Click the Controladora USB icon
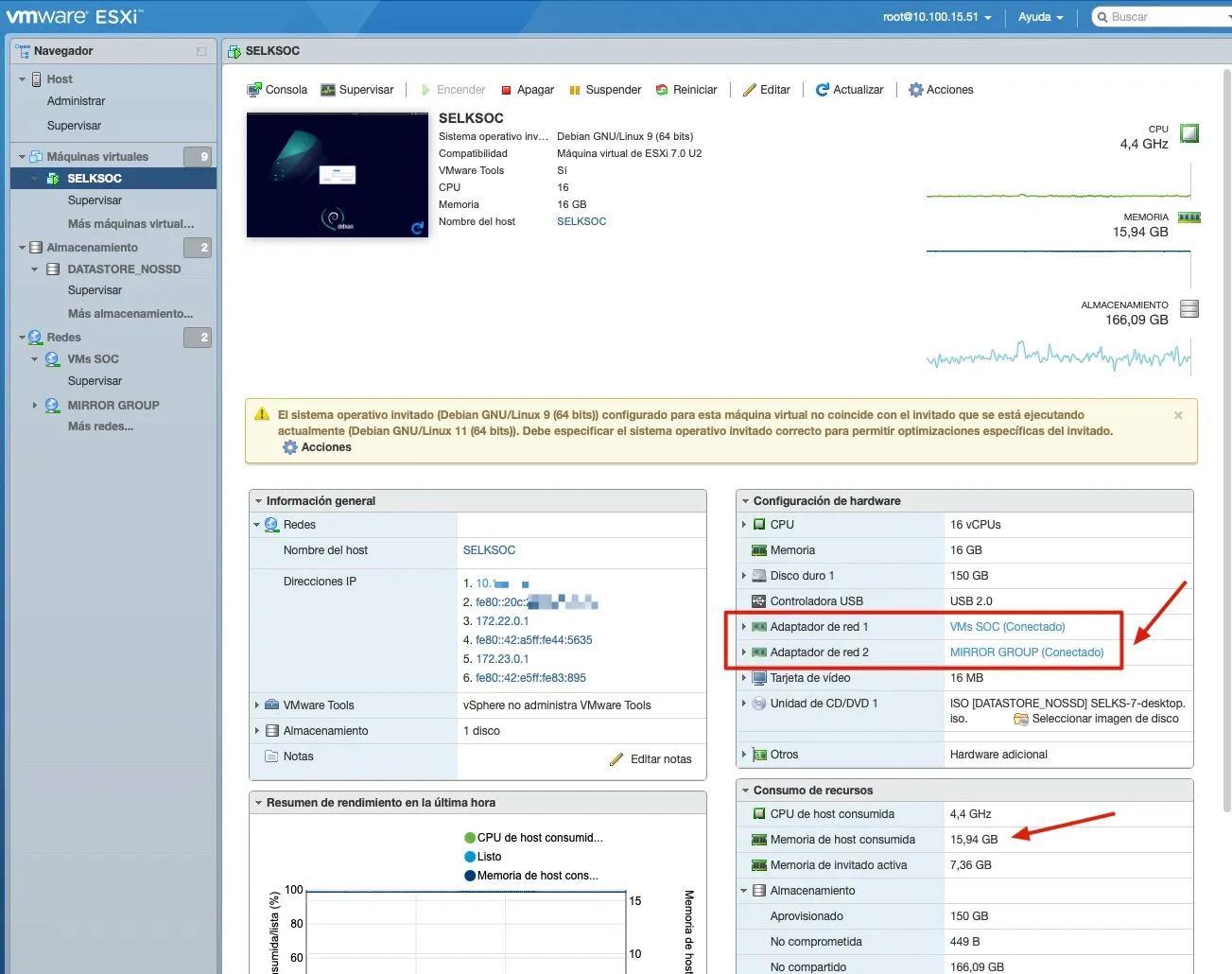The height and width of the screenshot is (974, 1232). (758, 601)
